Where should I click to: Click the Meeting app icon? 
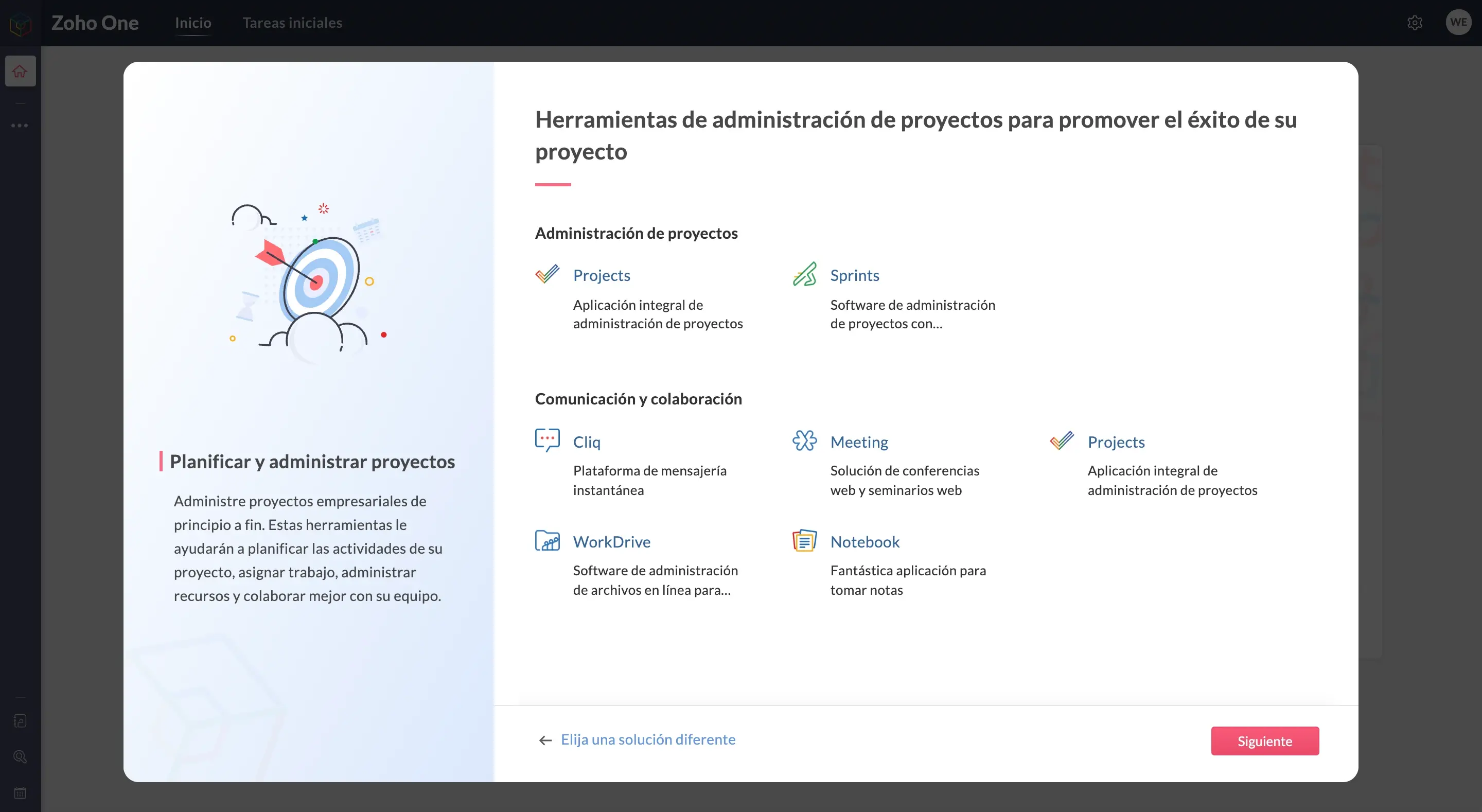[804, 441]
